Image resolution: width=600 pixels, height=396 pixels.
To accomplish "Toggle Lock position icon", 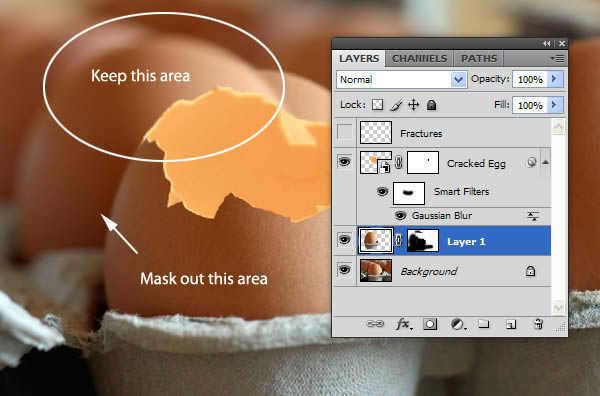I will [x=414, y=105].
